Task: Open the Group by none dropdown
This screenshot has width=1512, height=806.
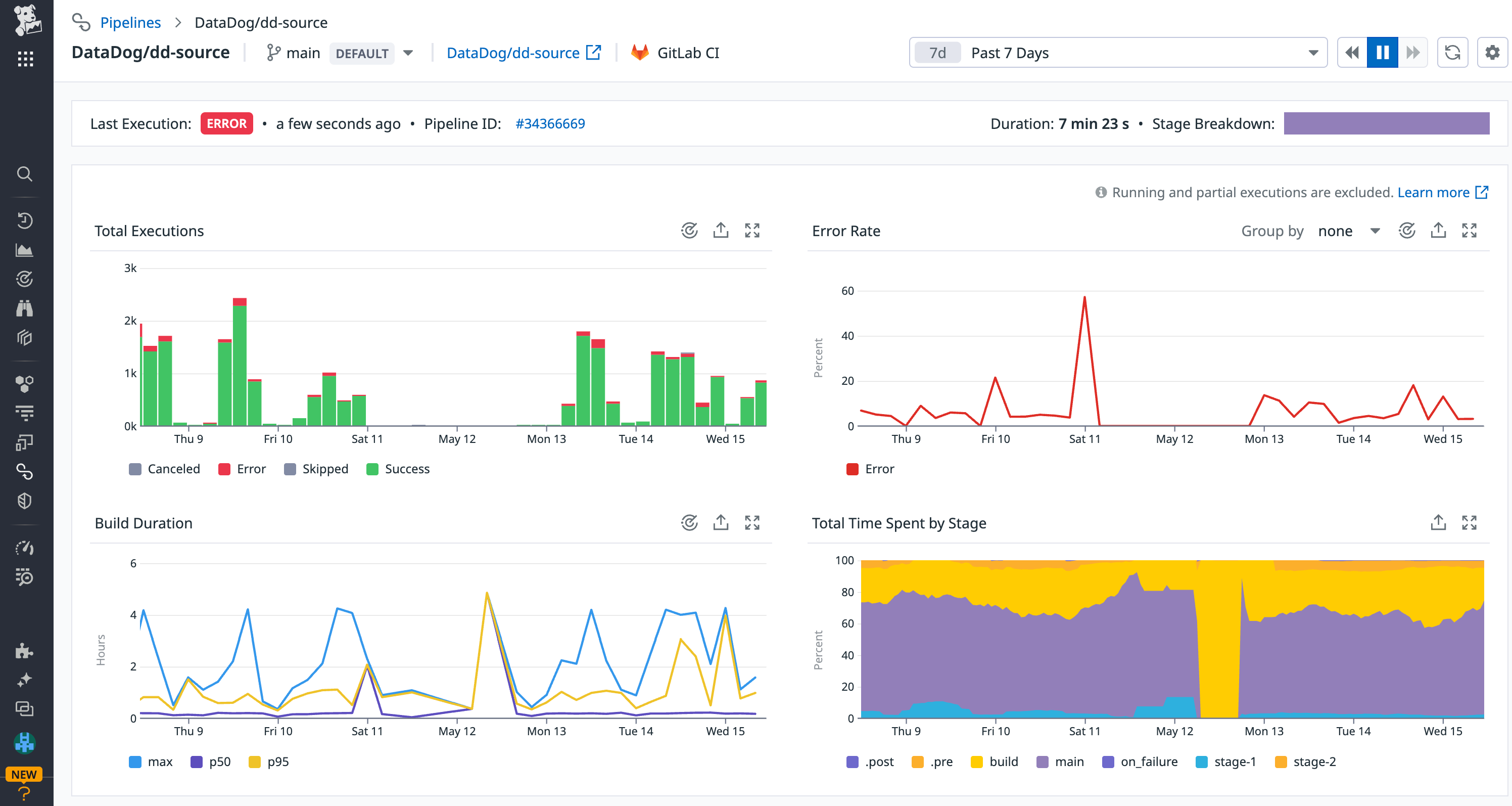Action: coord(1349,230)
